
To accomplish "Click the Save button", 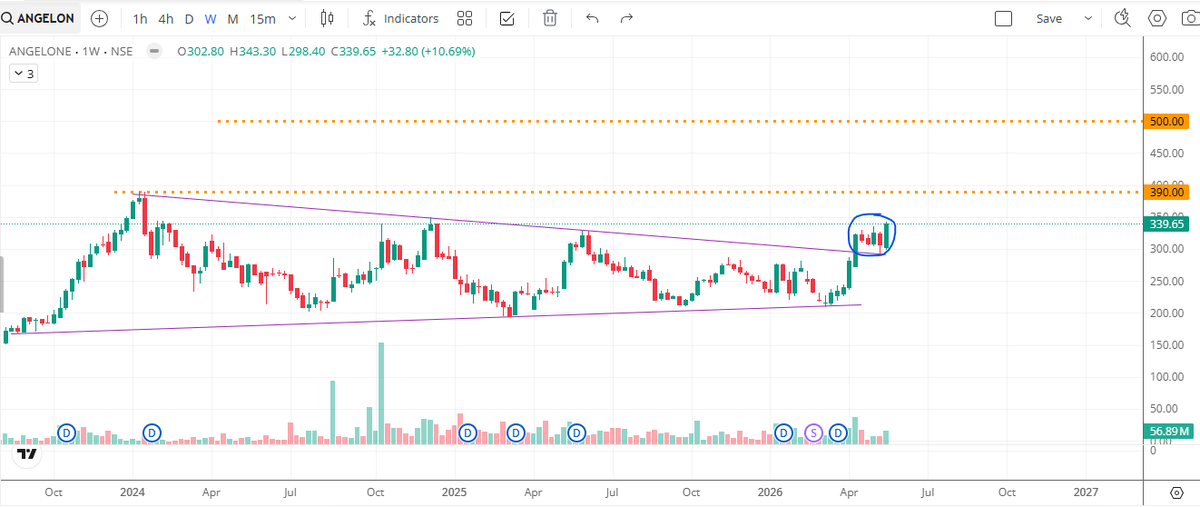I will 1049,18.
